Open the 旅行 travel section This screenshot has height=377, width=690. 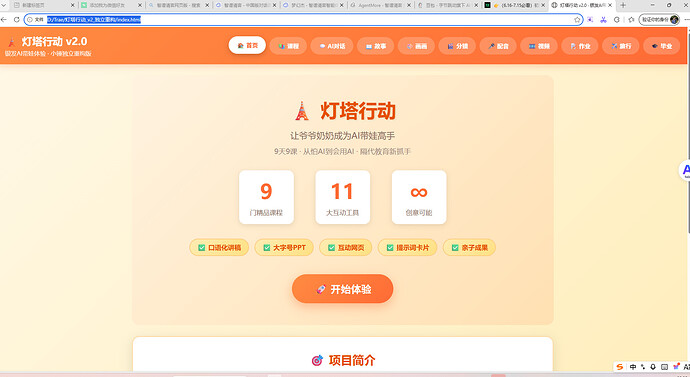tap(620, 46)
